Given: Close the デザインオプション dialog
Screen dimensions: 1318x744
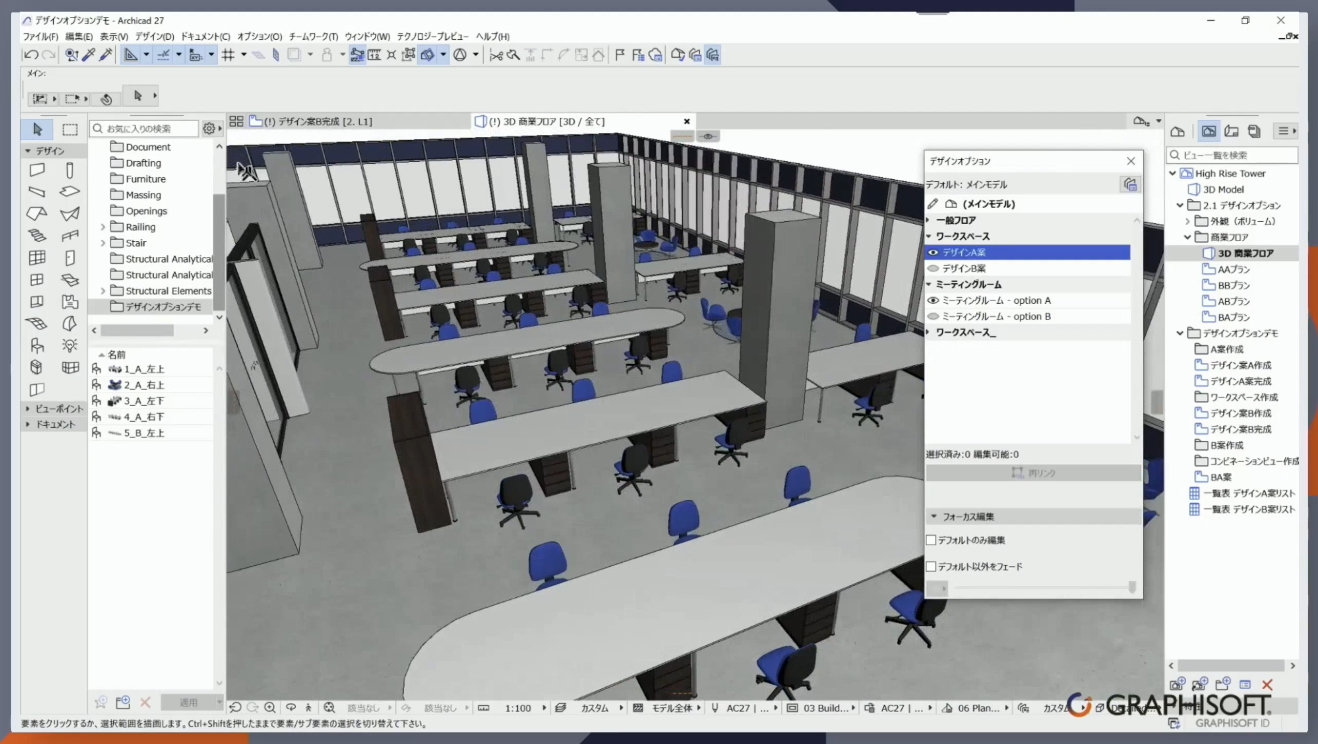Looking at the screenshot, I should 1131,161.
